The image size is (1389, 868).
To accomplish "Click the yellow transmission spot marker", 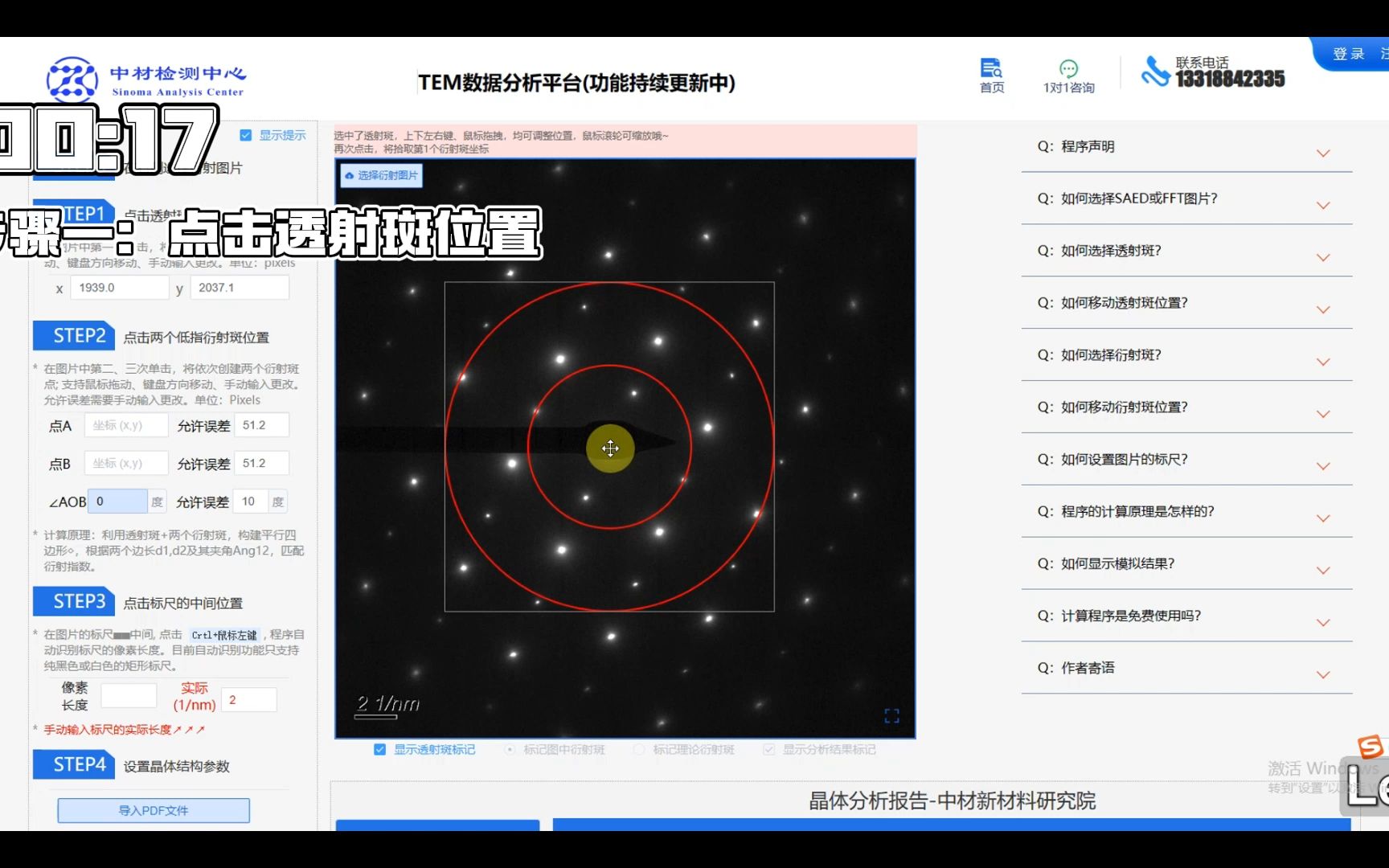I will (611, 448).
